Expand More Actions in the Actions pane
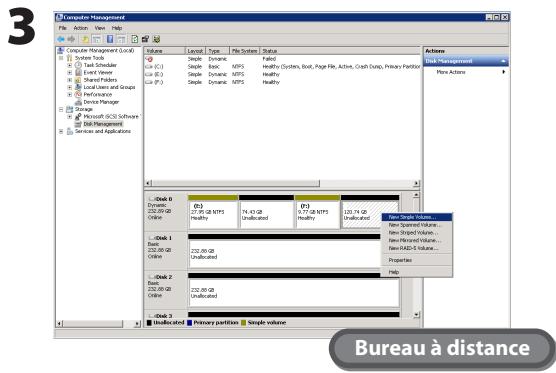Viewport: 556px width, 373px height. [x=466, y=72]
